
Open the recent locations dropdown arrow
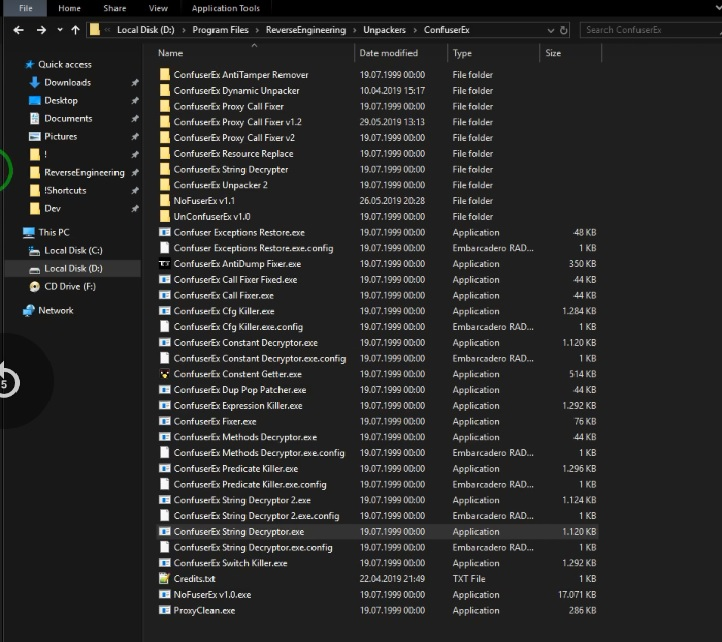point(60,30)
